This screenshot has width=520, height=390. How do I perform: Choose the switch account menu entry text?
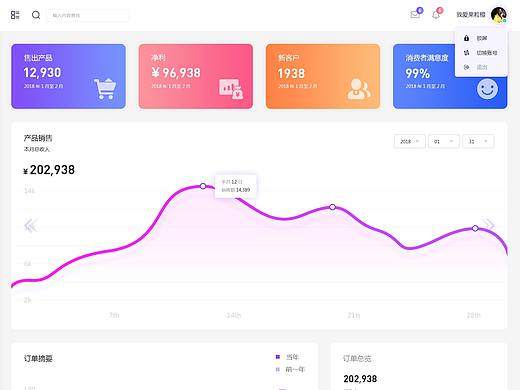point(487,53)
